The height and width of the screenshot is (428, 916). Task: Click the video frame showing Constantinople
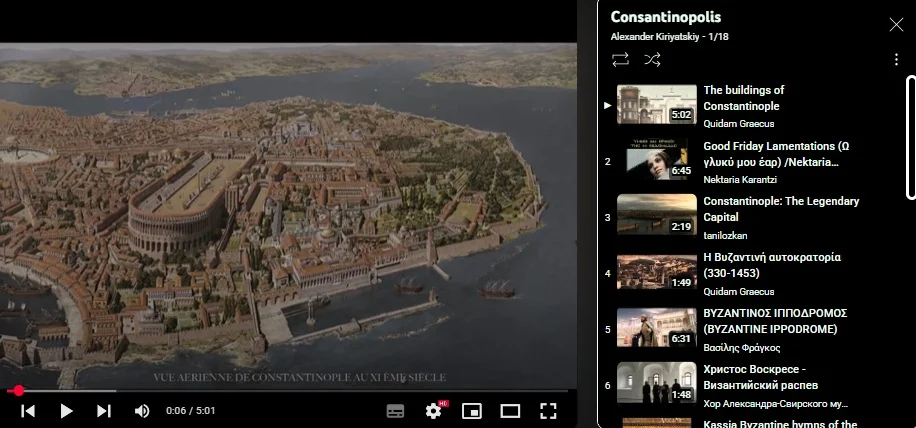pyautogui.click(x=288, y=215)
